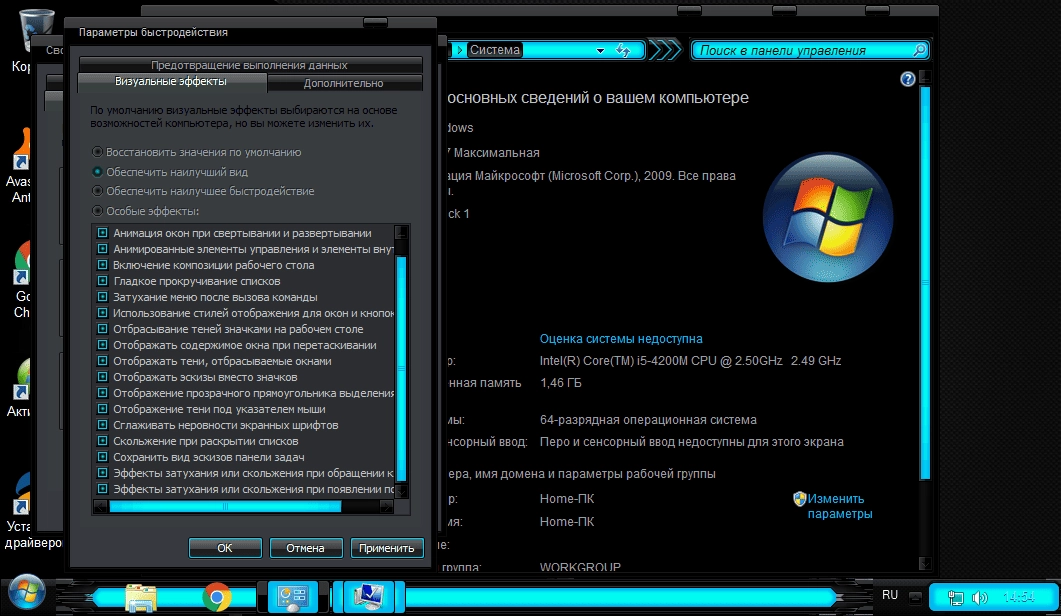Click effects list scroll-up arrow
This screenshot has width=1061, height=616.
tap(401, 232)
